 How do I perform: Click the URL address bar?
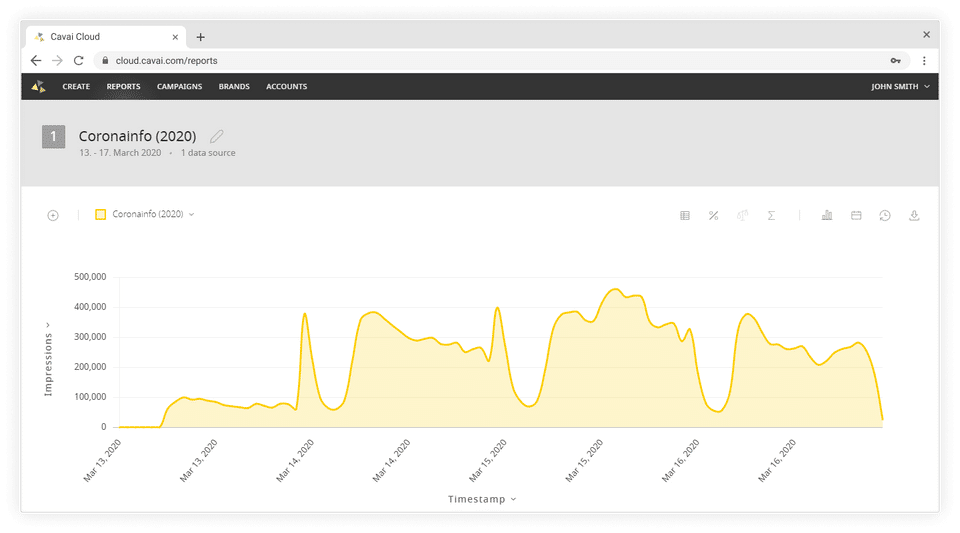coord(502,61)
